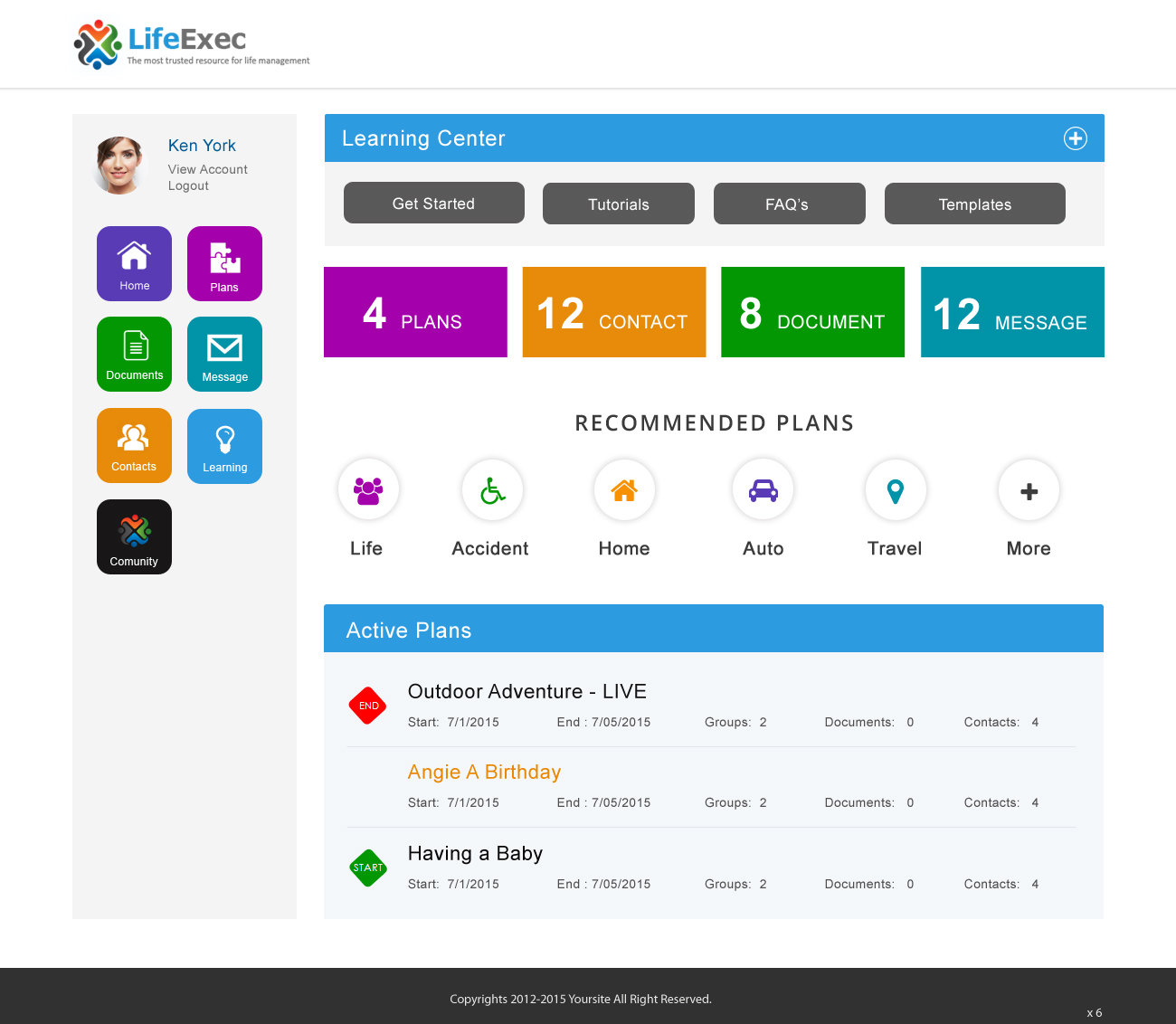Switch to the FAQ's tab
1176x1024 pixels.
789,204
